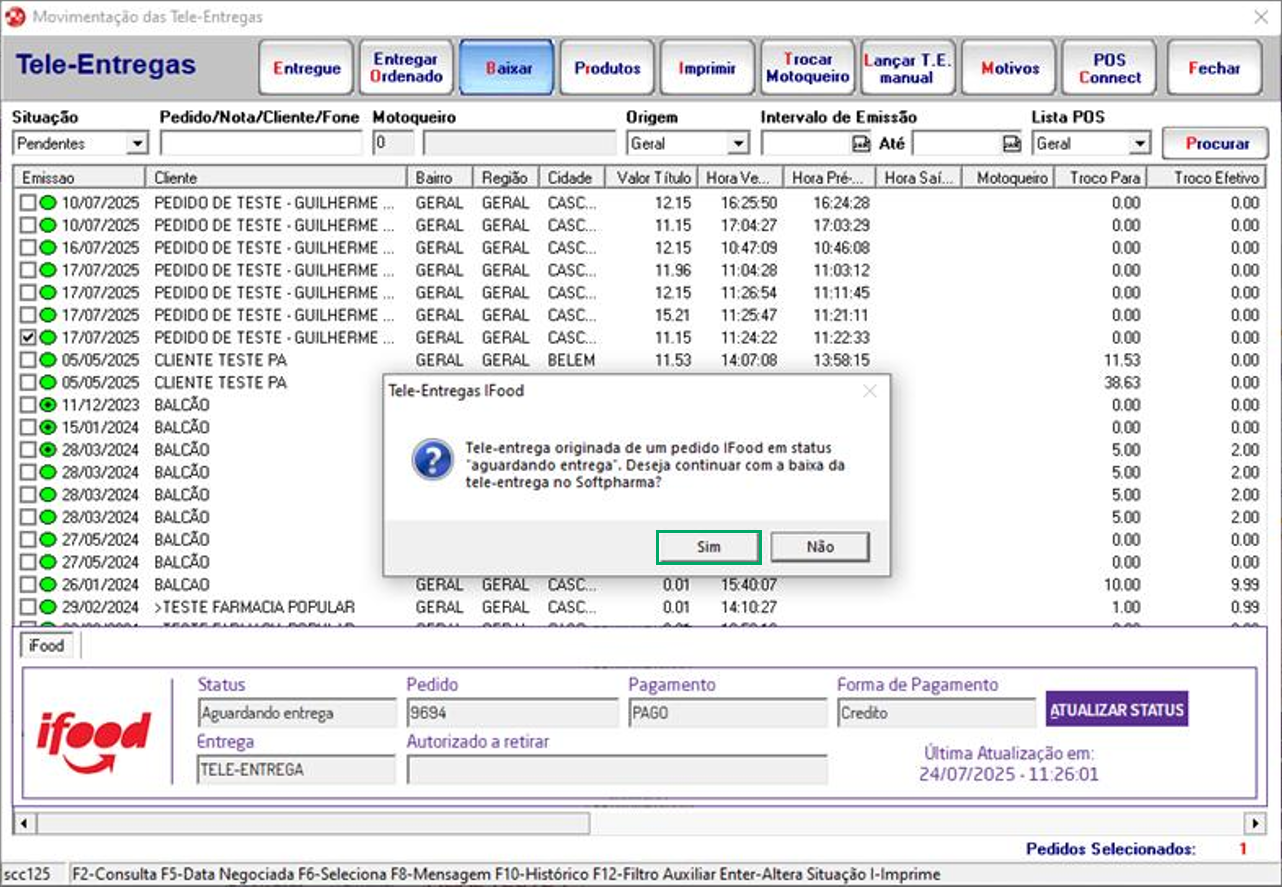1282x887 pixels.
Task: Click Não in the Tele-Entregas iFood dialog
Action: [x=820, y=547]
